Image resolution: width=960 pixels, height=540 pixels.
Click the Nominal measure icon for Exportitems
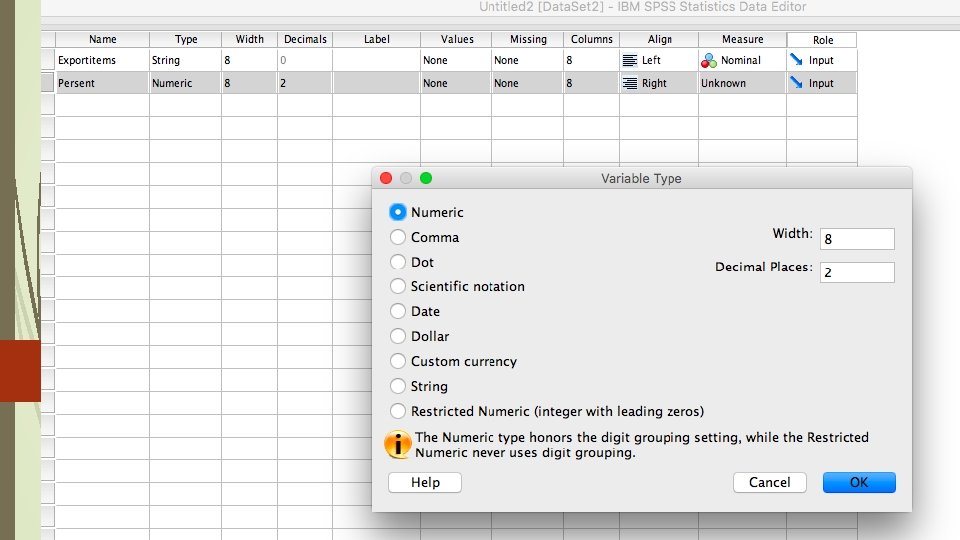click(709, 60)
